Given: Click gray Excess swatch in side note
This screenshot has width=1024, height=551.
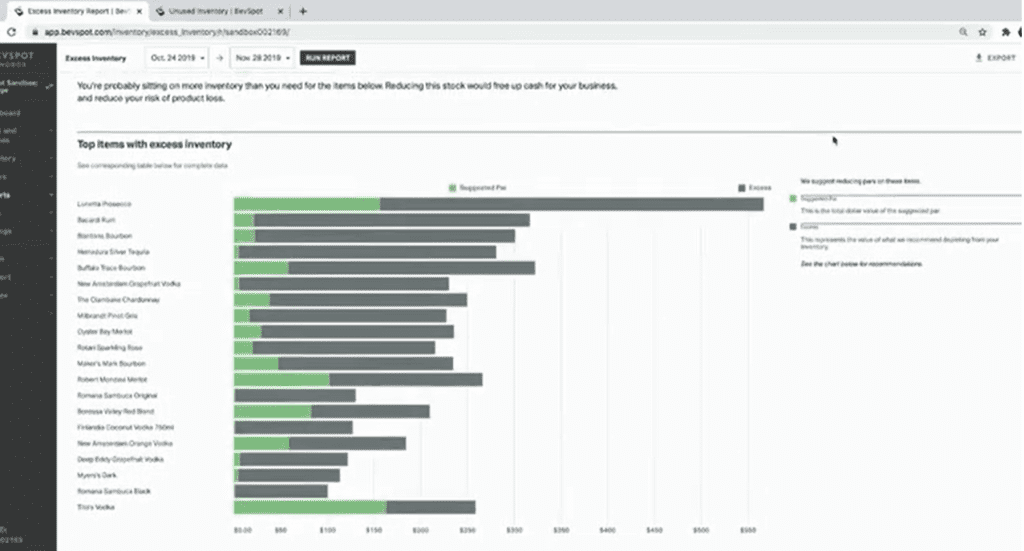Looking at the screenshot, I should [x=793, y=227].
